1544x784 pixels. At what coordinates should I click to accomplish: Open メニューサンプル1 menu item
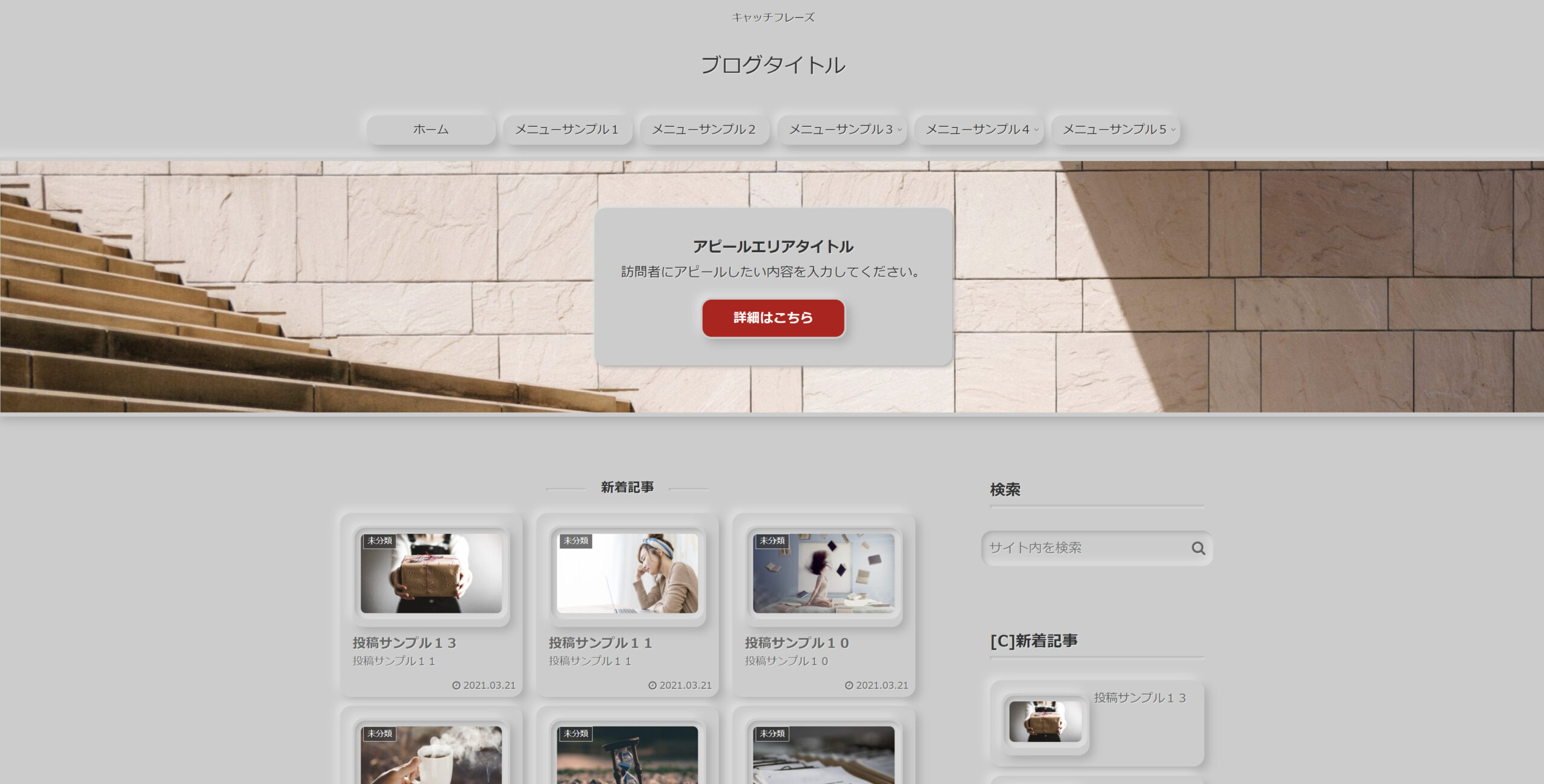567,129
